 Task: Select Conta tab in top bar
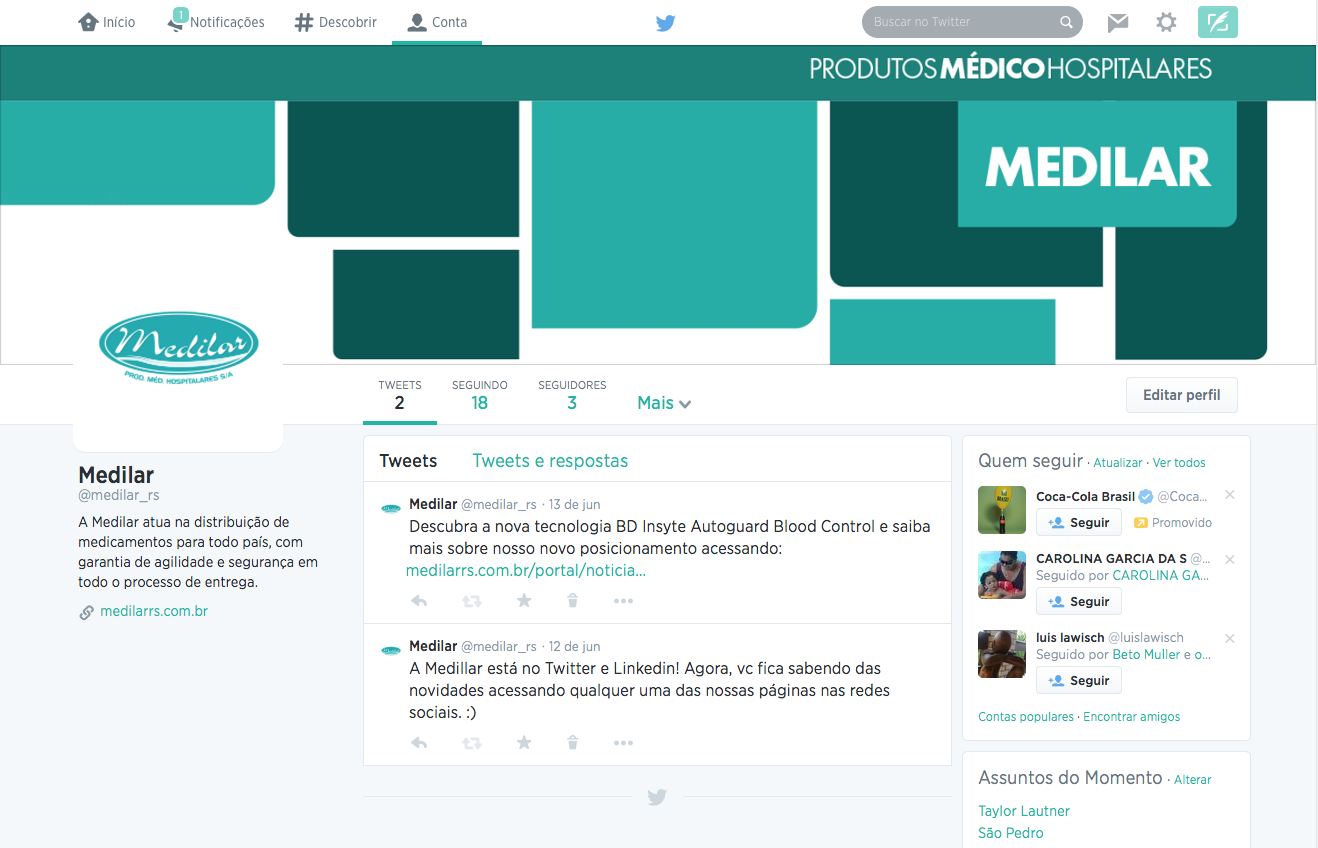coord(437,22)
